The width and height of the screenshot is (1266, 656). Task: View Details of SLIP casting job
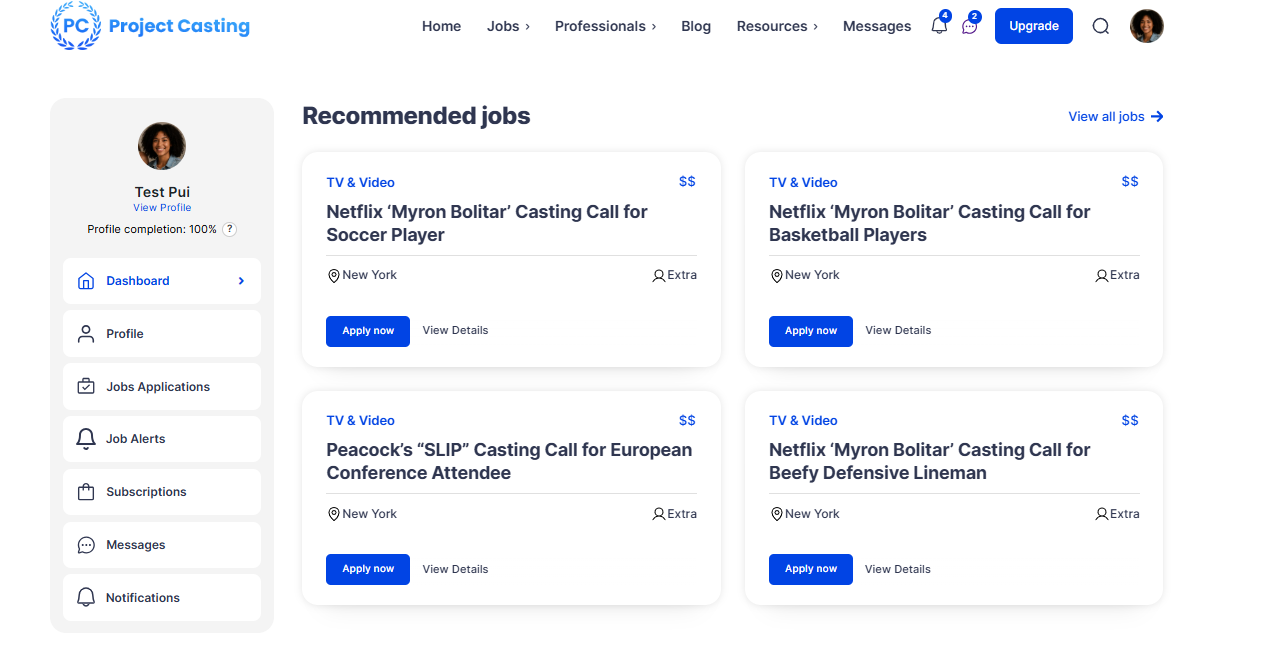455,569
